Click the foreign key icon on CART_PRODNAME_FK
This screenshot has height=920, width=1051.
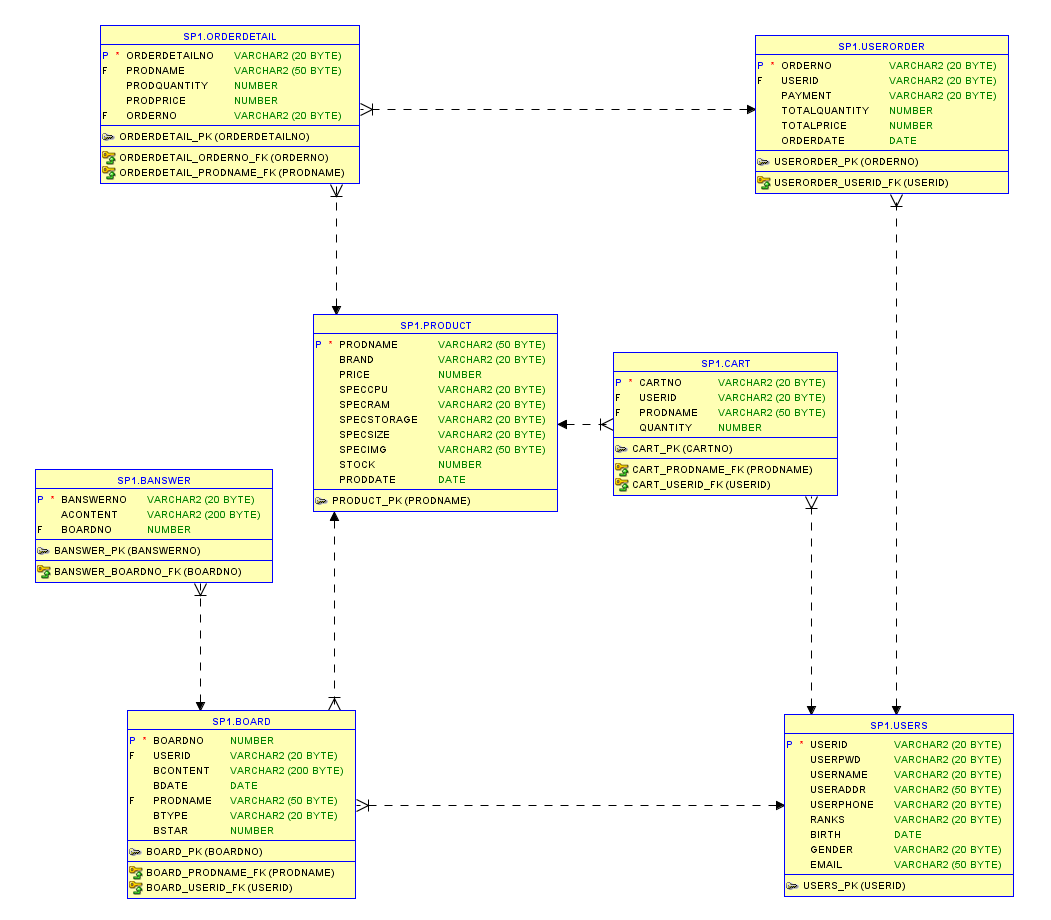pyautogui.click(x=623, y=469)
